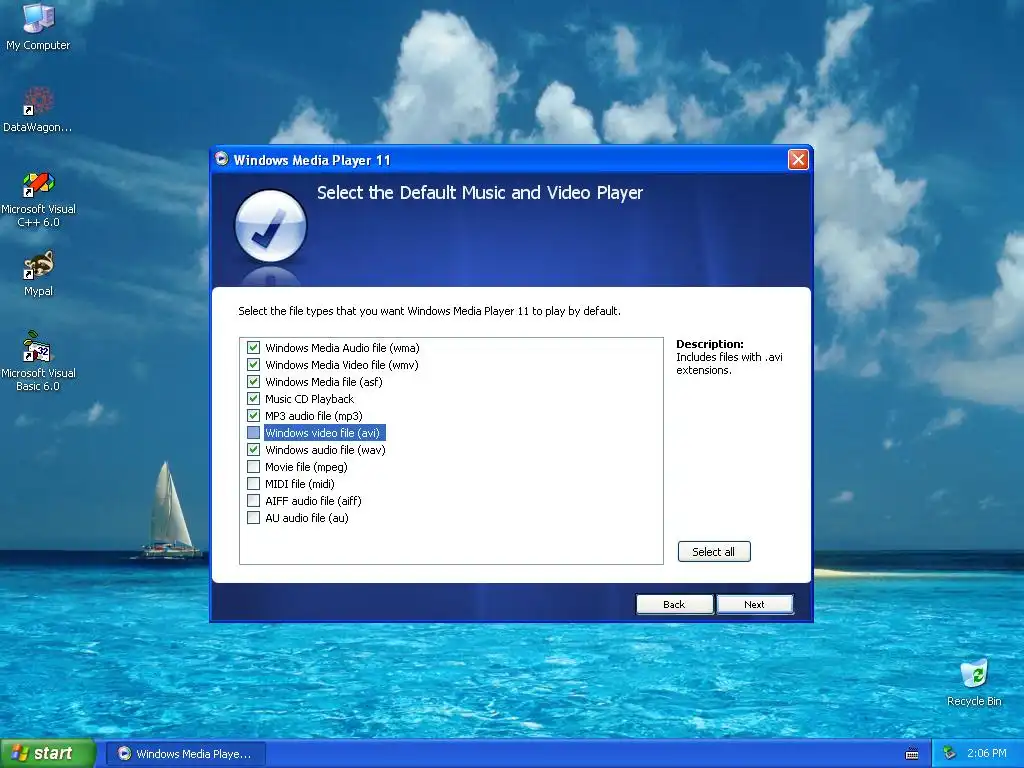The height and width of the screenshot is (768, 1024).
Task: Select the Mypal browser desktop icon
Action: (x=38, y=274)
